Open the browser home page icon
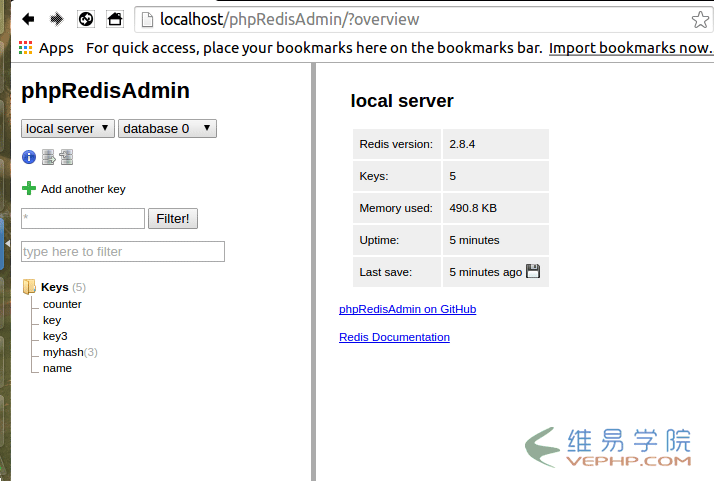714x481 pixels. (115, 19)
